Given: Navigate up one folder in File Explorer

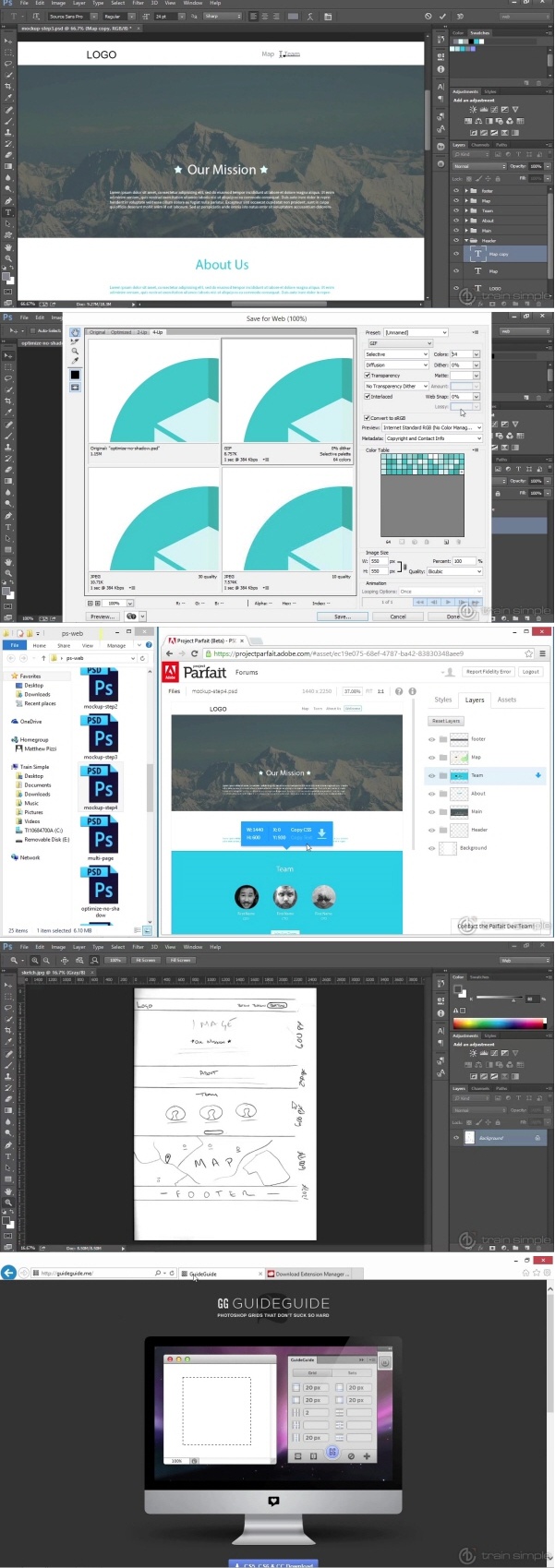Looking at the screenshot, I should [x=43, y=658].
